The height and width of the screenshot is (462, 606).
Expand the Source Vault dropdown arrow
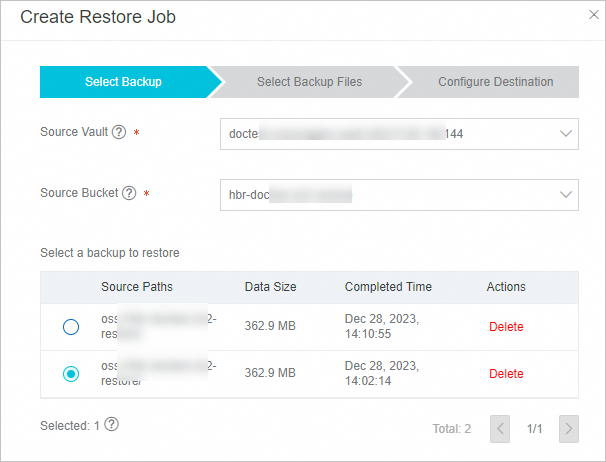pos(566,134)
